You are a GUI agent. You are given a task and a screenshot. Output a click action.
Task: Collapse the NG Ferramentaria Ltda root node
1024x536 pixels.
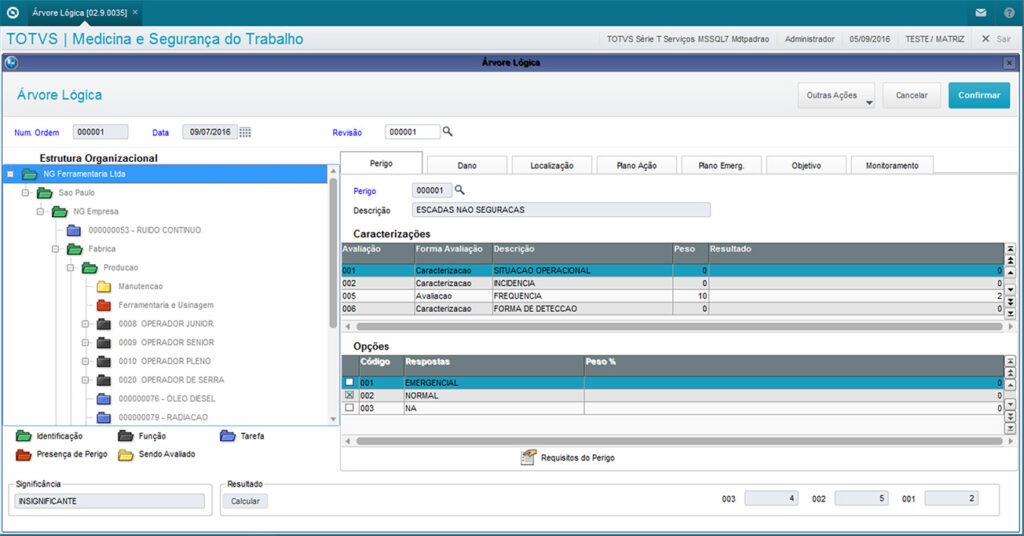point(10,174)
